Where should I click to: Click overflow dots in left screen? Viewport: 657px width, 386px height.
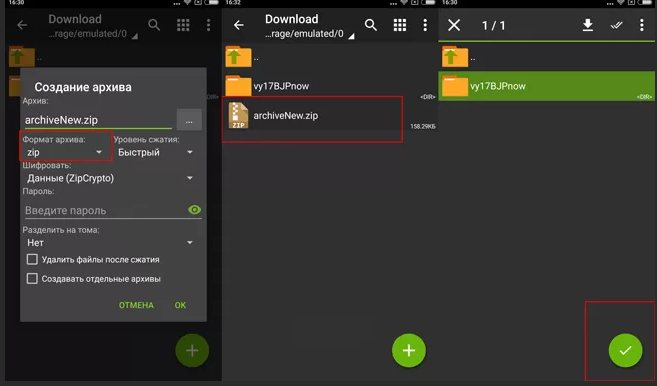coord(208,25)
